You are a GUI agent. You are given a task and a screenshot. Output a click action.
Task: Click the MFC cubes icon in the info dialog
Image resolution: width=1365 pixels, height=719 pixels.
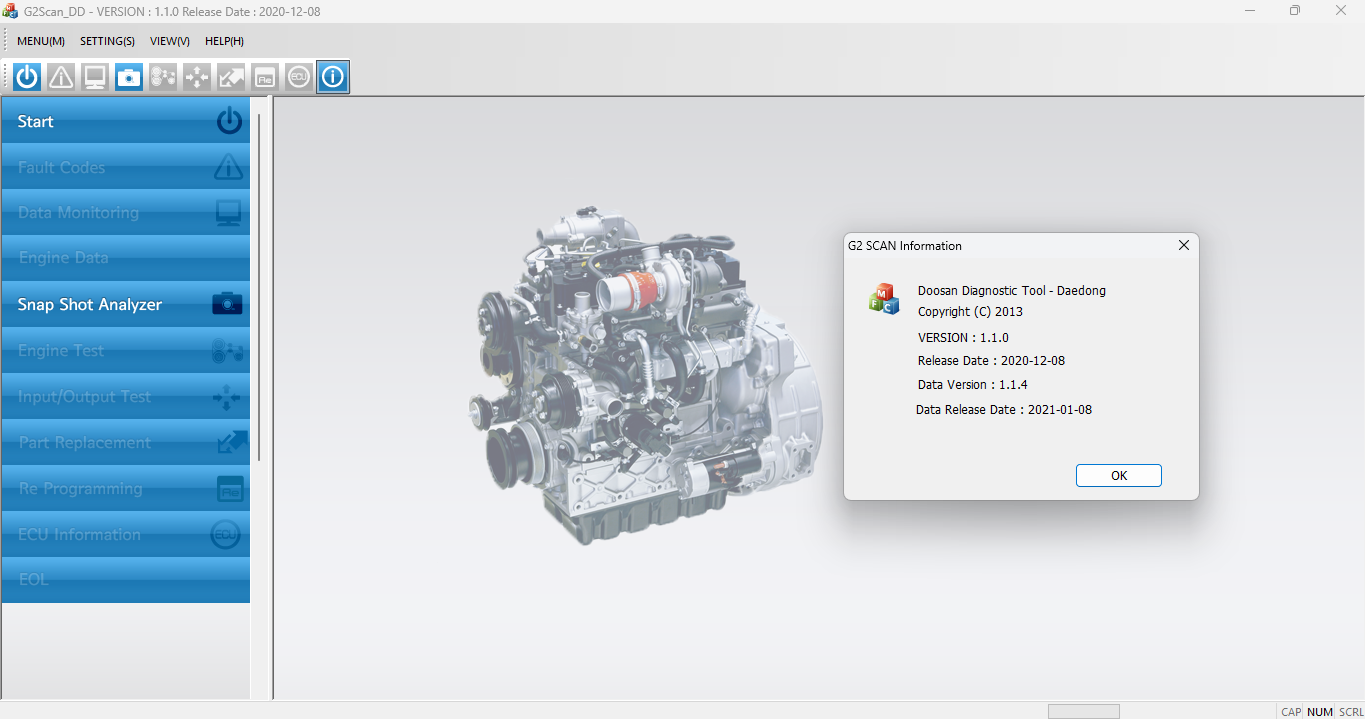click(x=884, y=299)
